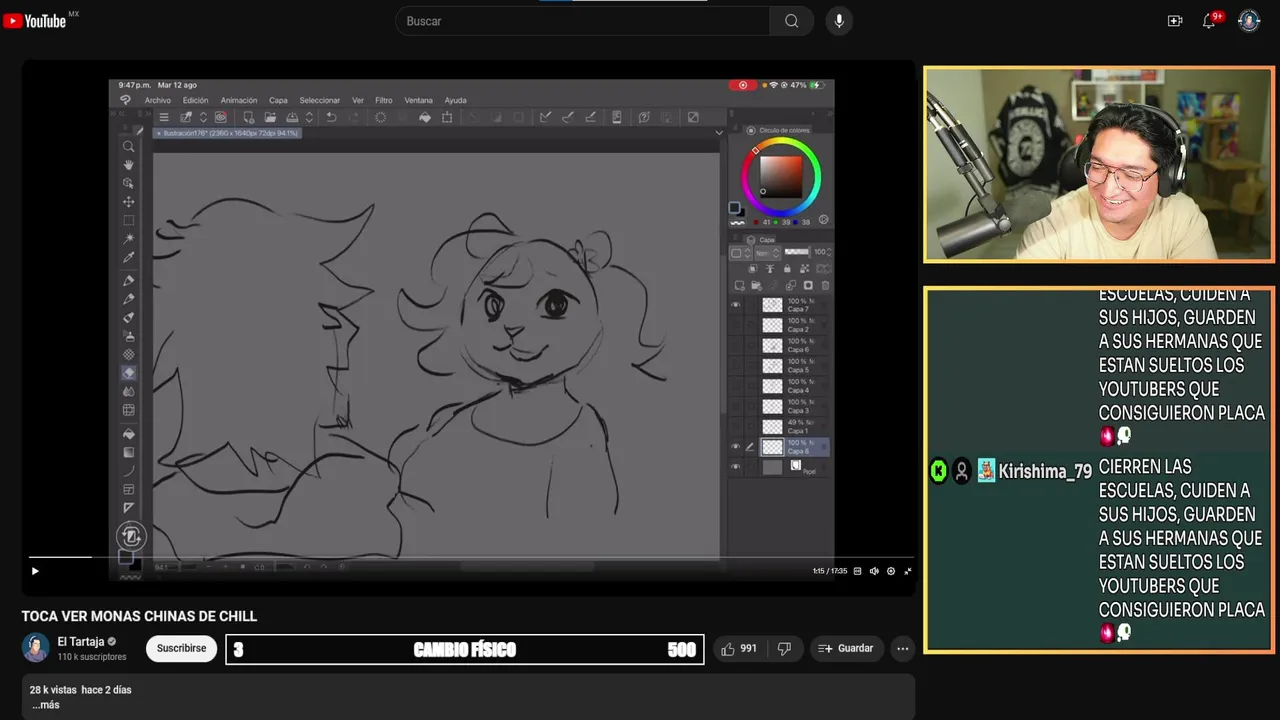Click the Buscar search field

[x=583, y=21]
